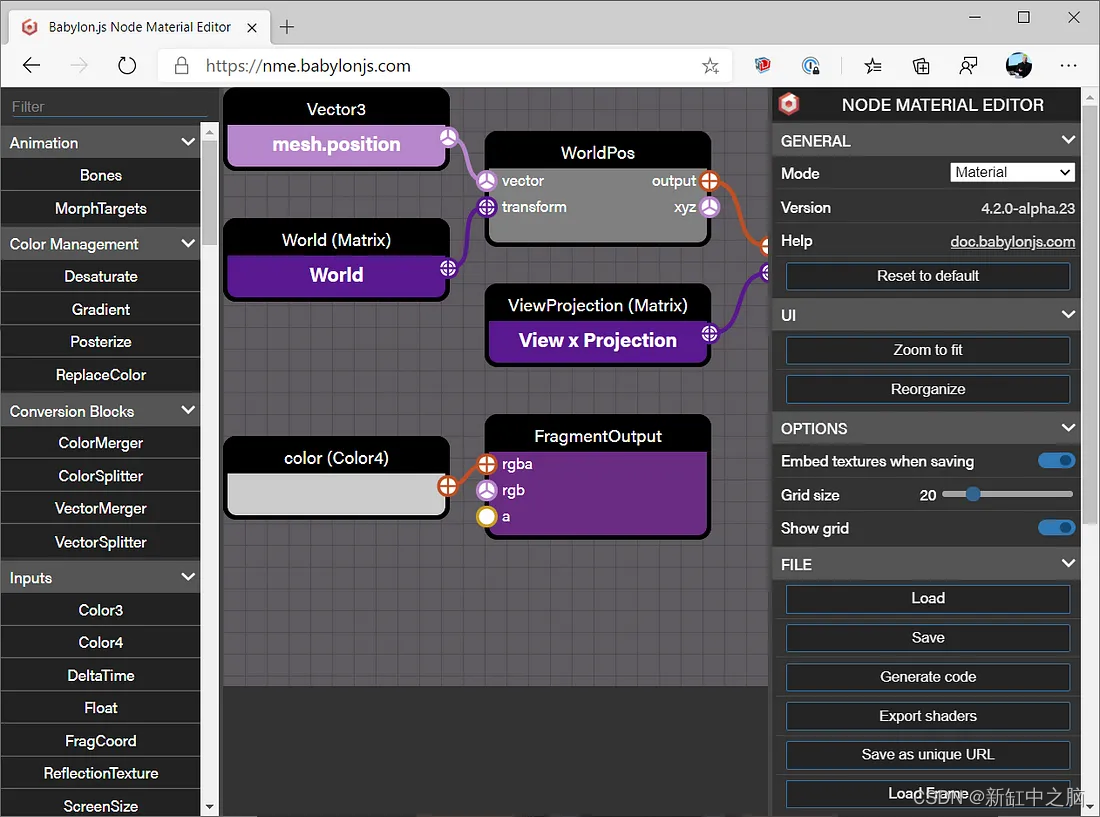This screenshot has width=1100, height=817.
Task: Select the MorphTargets block
Action: [x=100, y=208]
